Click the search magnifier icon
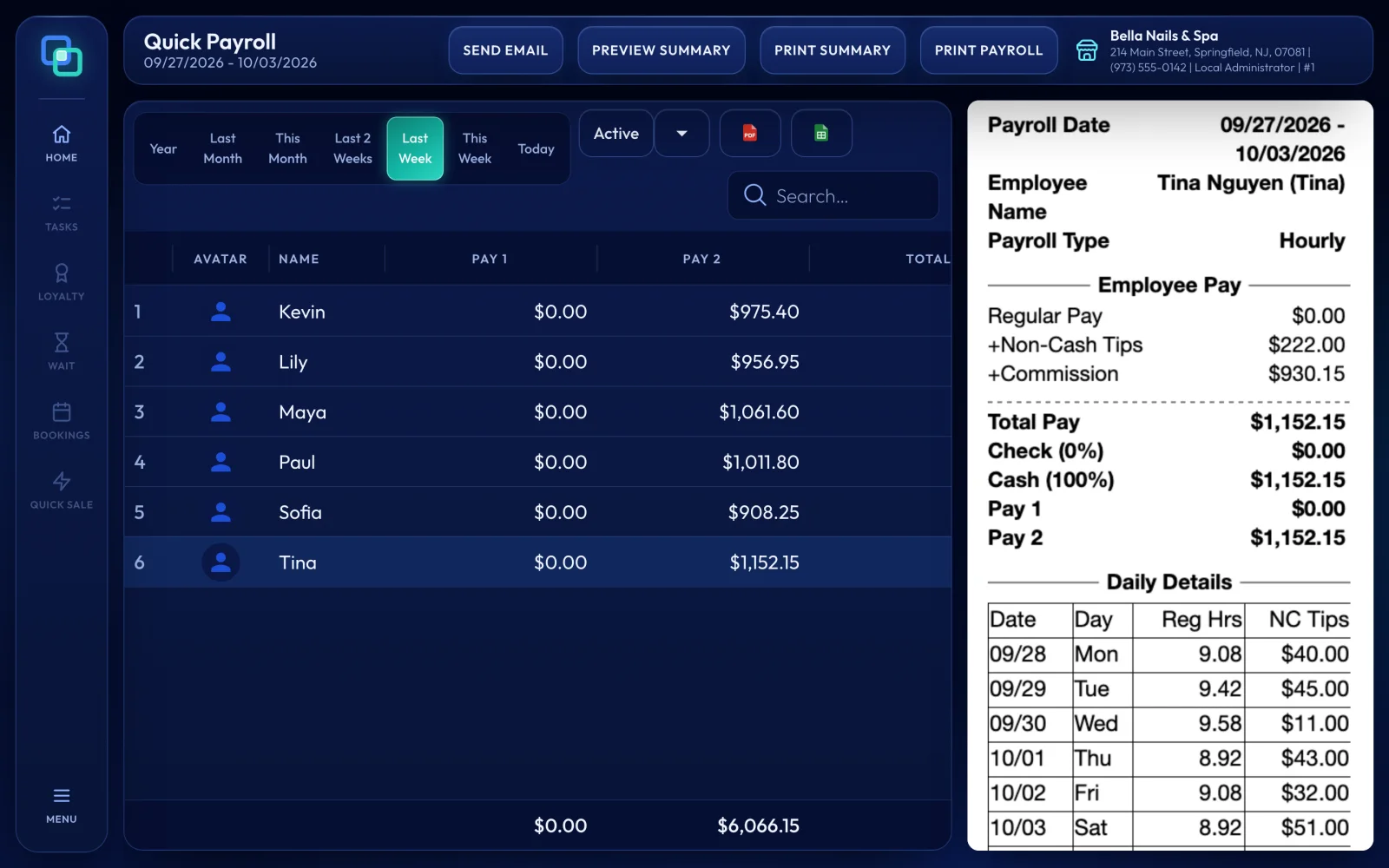 (x=755, y=195)
